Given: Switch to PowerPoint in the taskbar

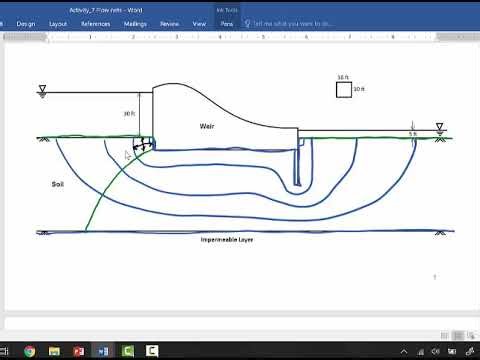Looking at the screenshot, I should click(79, 351).
